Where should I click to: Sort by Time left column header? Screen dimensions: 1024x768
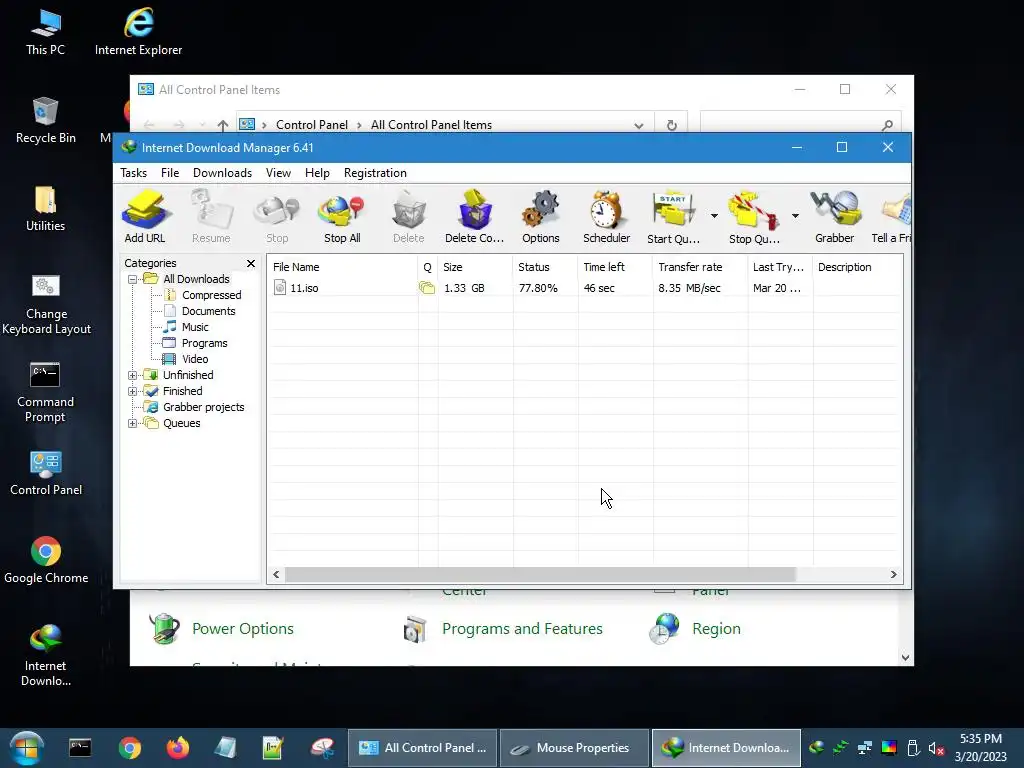(x=615, y=267)
